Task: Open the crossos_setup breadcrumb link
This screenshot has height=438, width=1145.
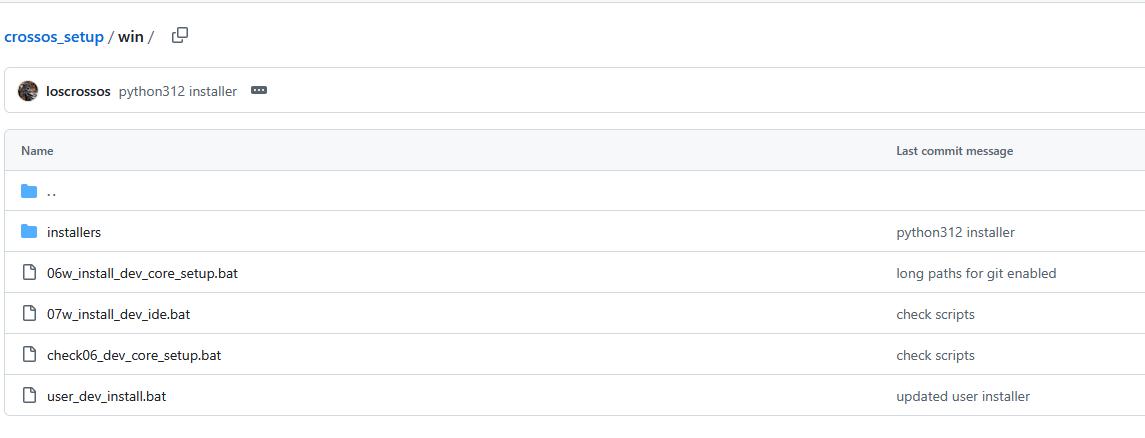Action: click(54, 37)
